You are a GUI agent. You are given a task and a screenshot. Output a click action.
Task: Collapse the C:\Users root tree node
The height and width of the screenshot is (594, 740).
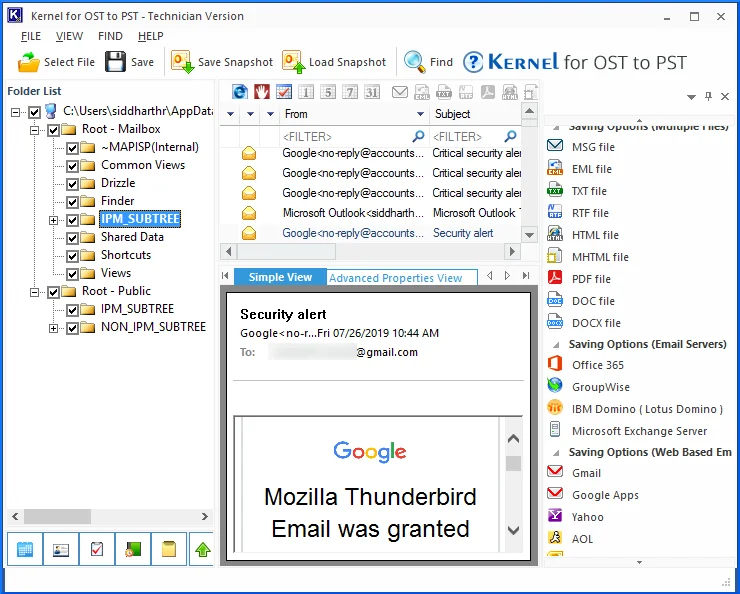(x=16, y=112)
